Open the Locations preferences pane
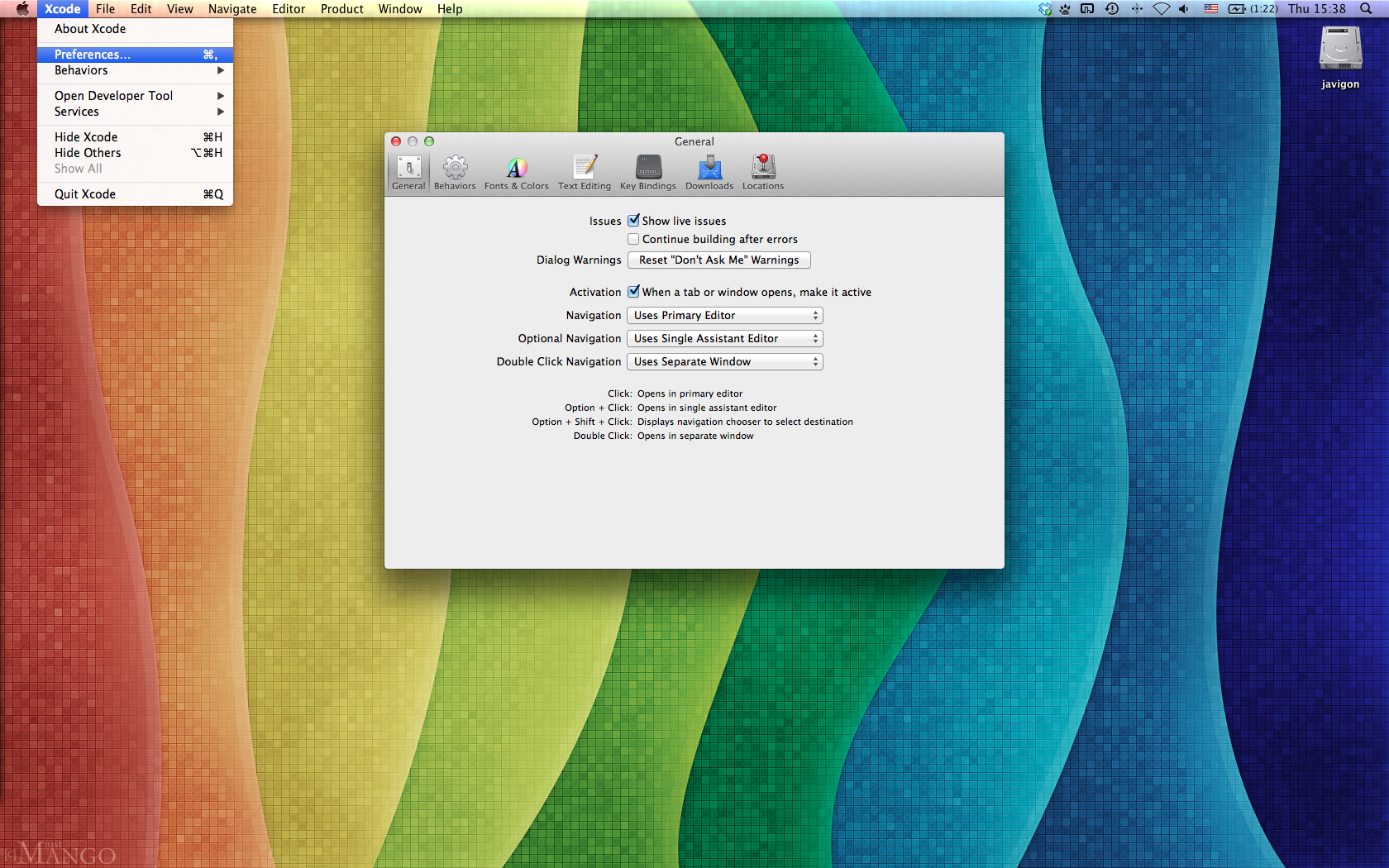 (x=763, y=173)
